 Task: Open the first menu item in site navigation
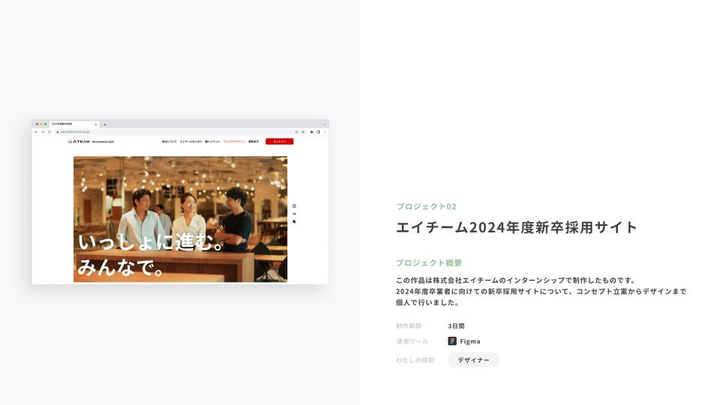[x=169, y=141]
